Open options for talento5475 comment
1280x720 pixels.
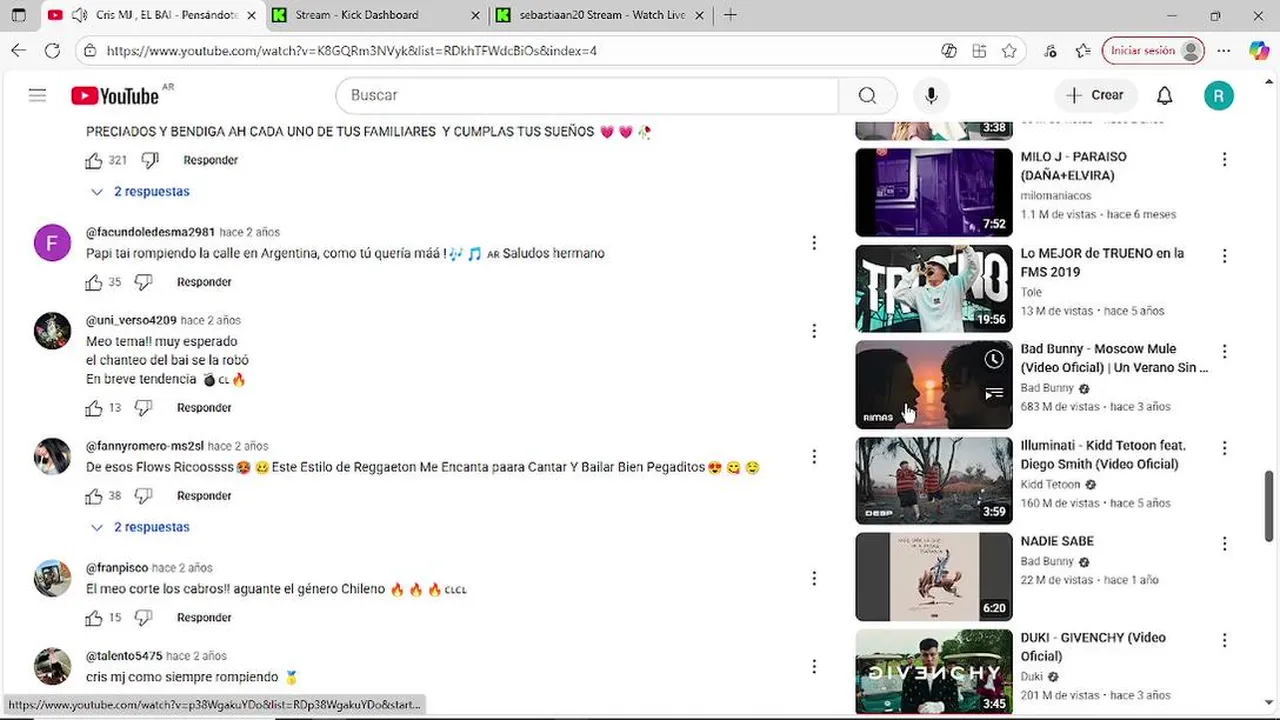coord(814,667)
